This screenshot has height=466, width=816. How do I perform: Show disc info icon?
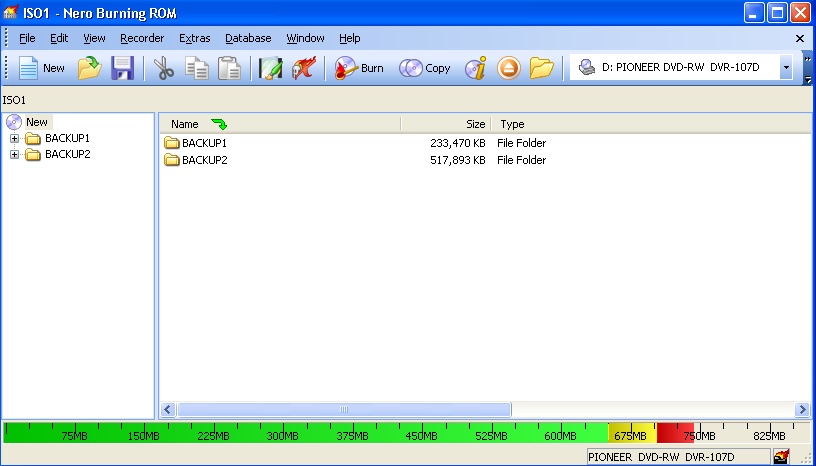pos(475,68)
